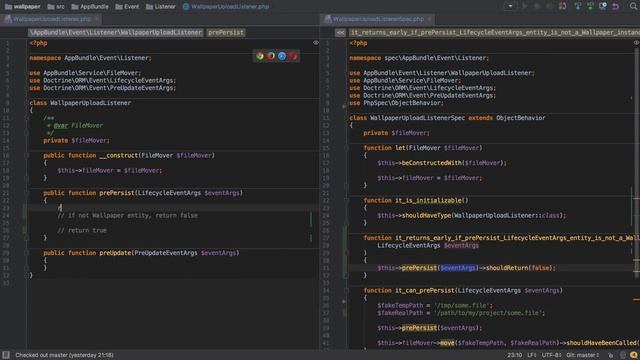
Task: Click gutter arrow near it_can_prePersist body
Action: pos(344,302)
